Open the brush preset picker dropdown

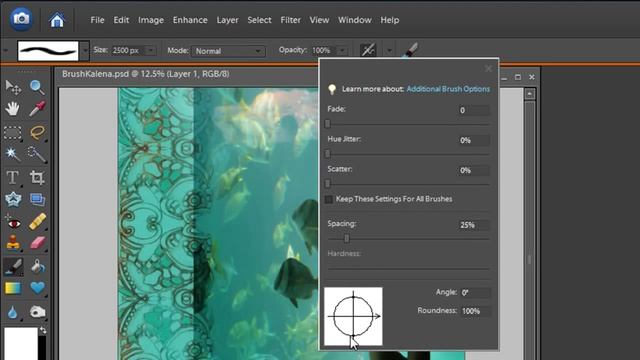pos(84,51)
